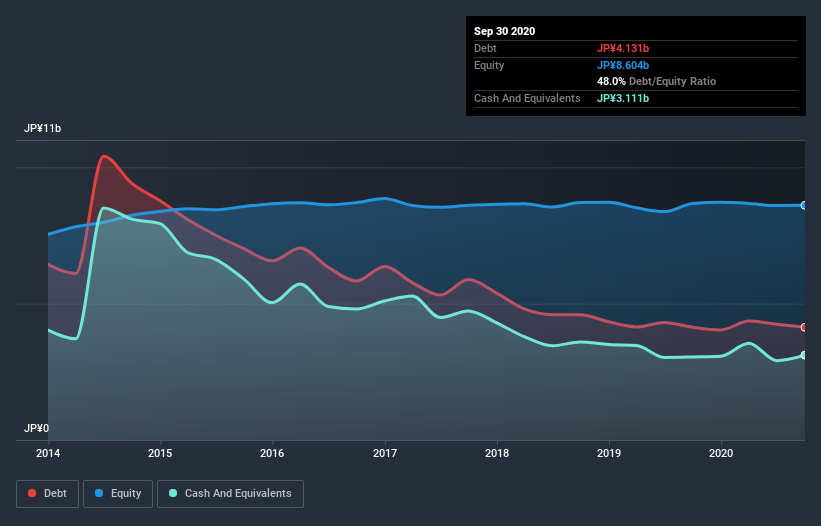Screen dimensions: 821x526
Task: Select the Equity end-point marker on chart
Action: click(804, 205)
